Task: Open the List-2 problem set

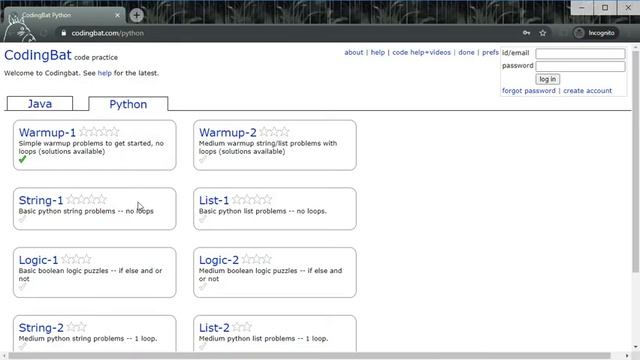Action: [x=214, y=327]
